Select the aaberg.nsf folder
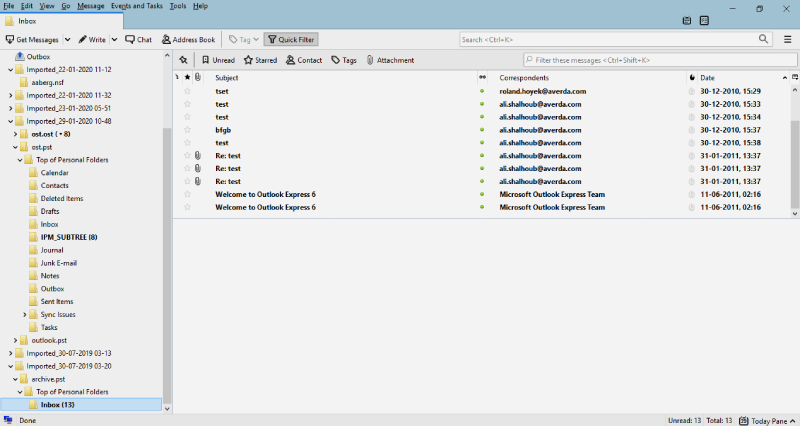Viewport: 800px width, 426px height. click(47, 82)
